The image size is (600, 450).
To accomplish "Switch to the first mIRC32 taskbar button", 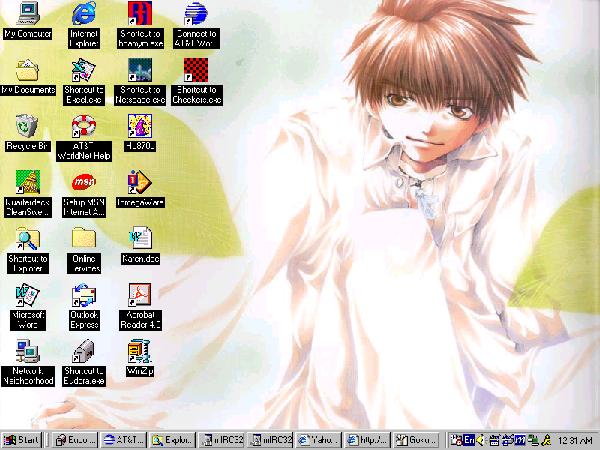I will tap(222, 439).
